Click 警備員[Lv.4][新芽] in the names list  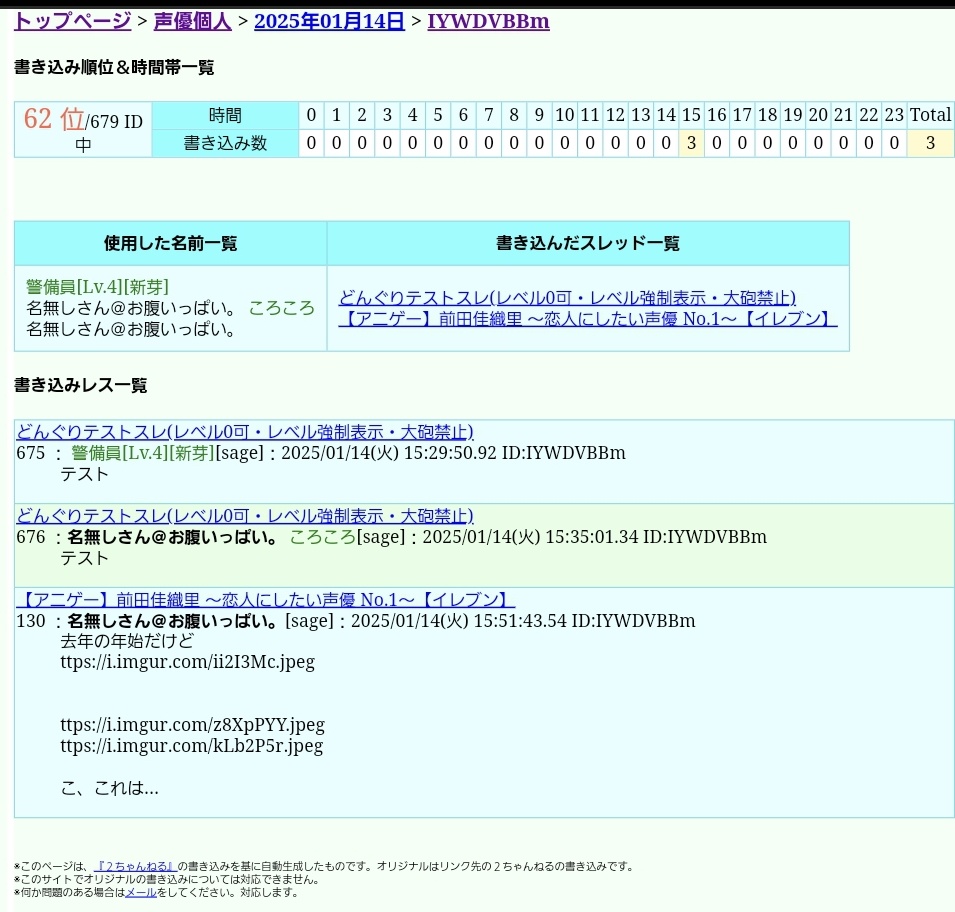tap(97, 287)
